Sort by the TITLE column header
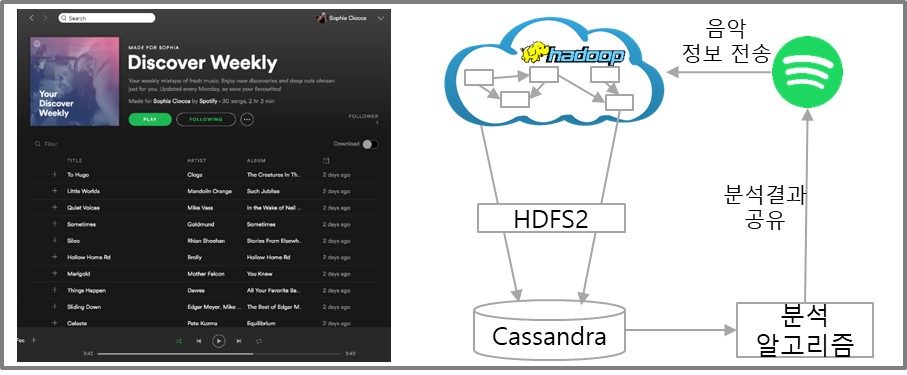This screenshot has width=907, height=375. tap(75, 160)
